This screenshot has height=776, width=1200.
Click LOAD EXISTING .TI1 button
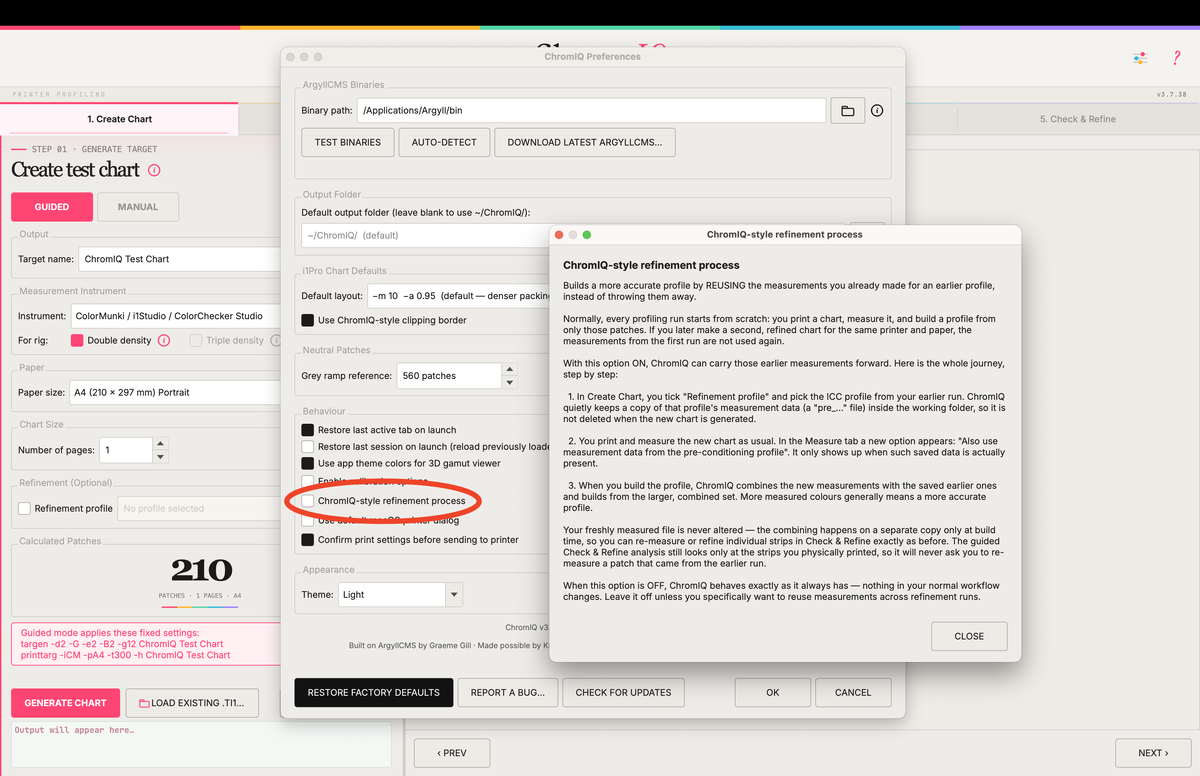coord(192,703)
